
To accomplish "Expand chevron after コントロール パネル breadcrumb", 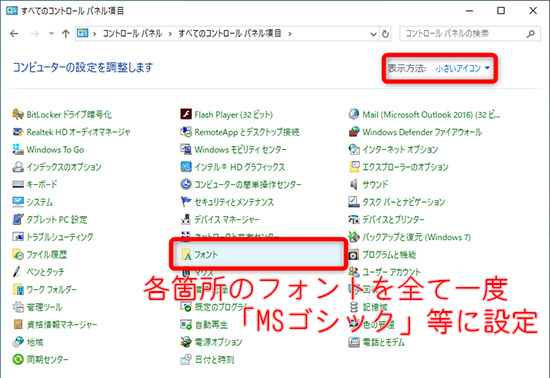I will click(x=170, y=34).
